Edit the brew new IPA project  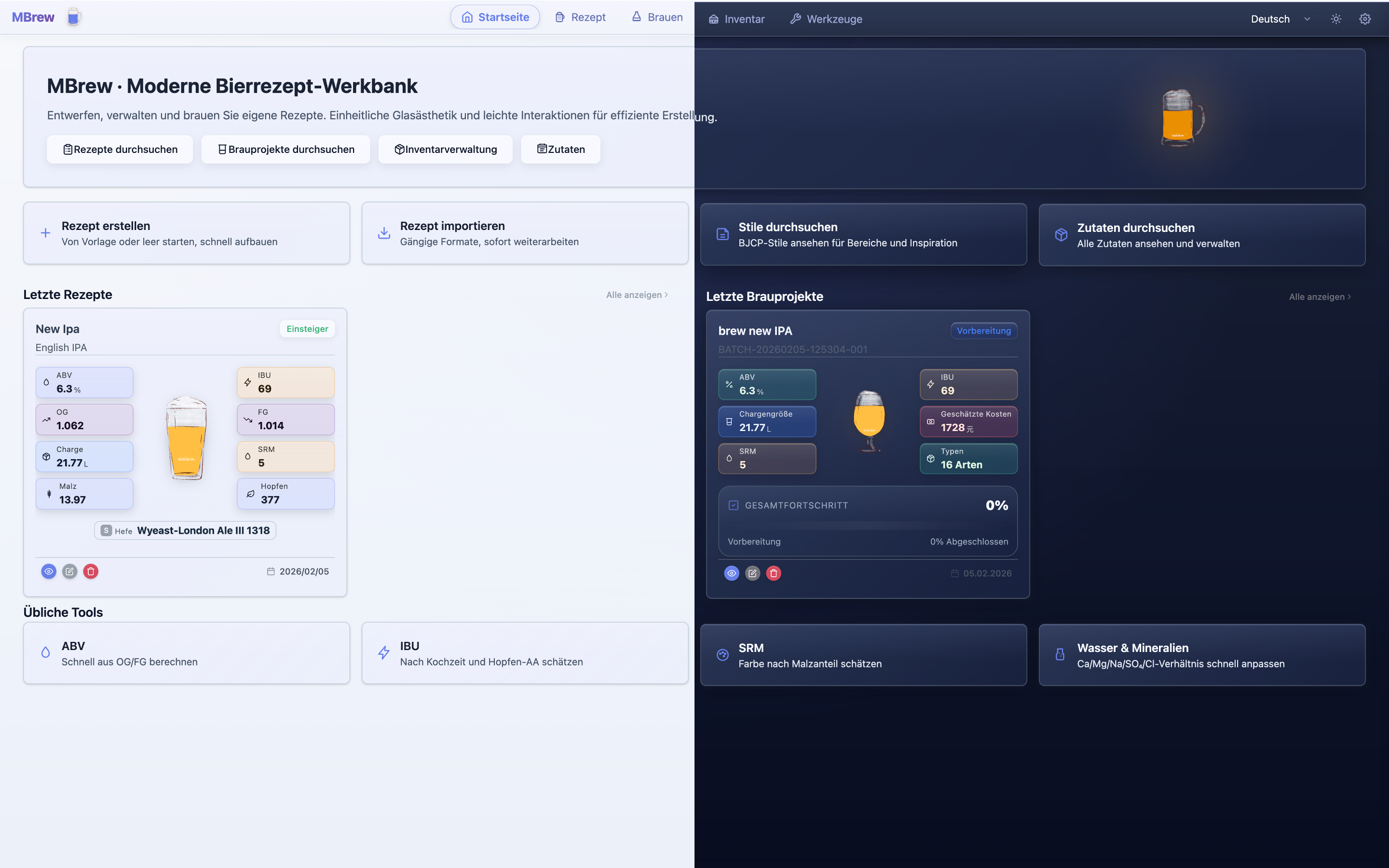[x=752, y=573]
